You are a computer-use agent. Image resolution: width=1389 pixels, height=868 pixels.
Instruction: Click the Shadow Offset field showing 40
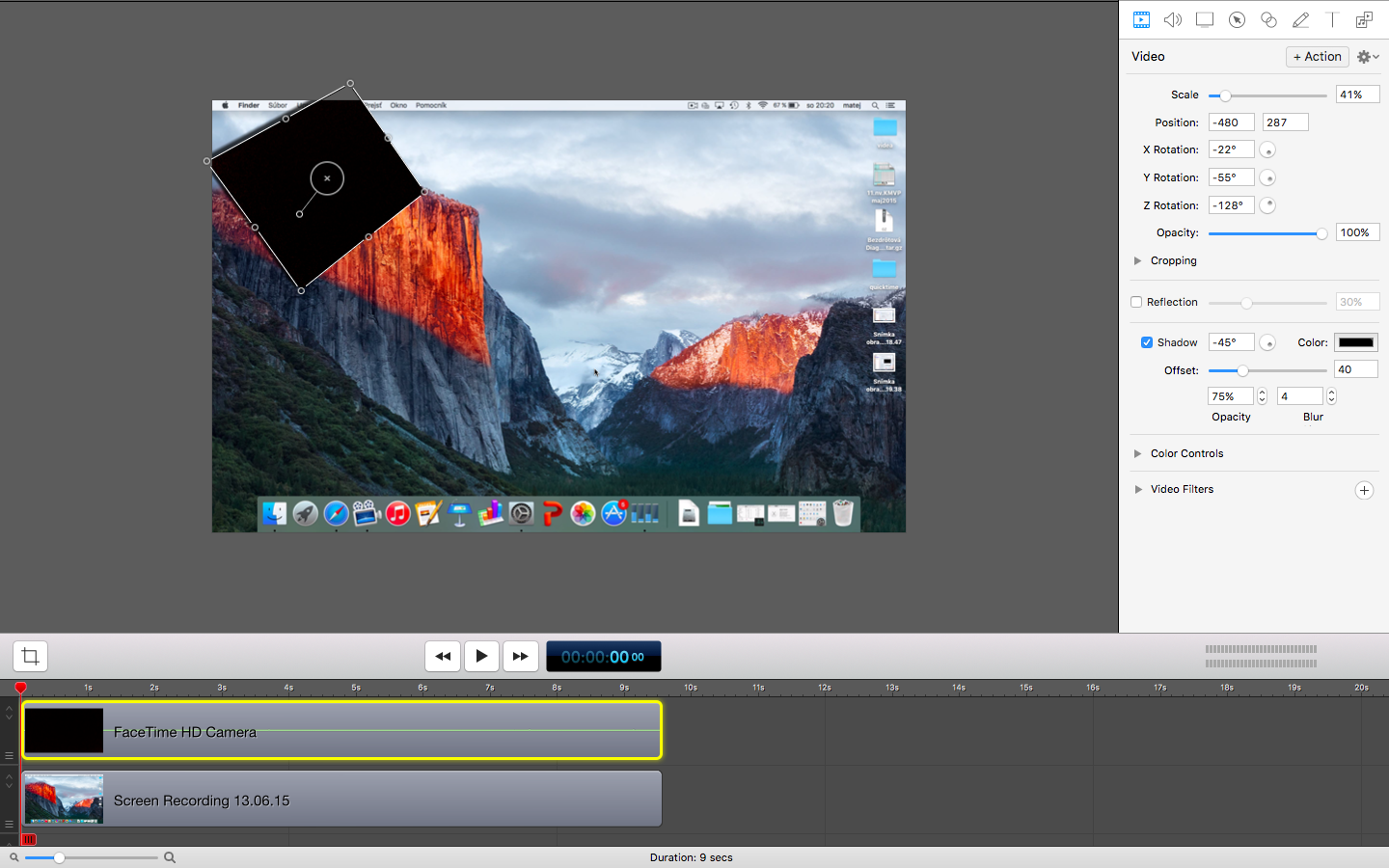point(1356,369)
